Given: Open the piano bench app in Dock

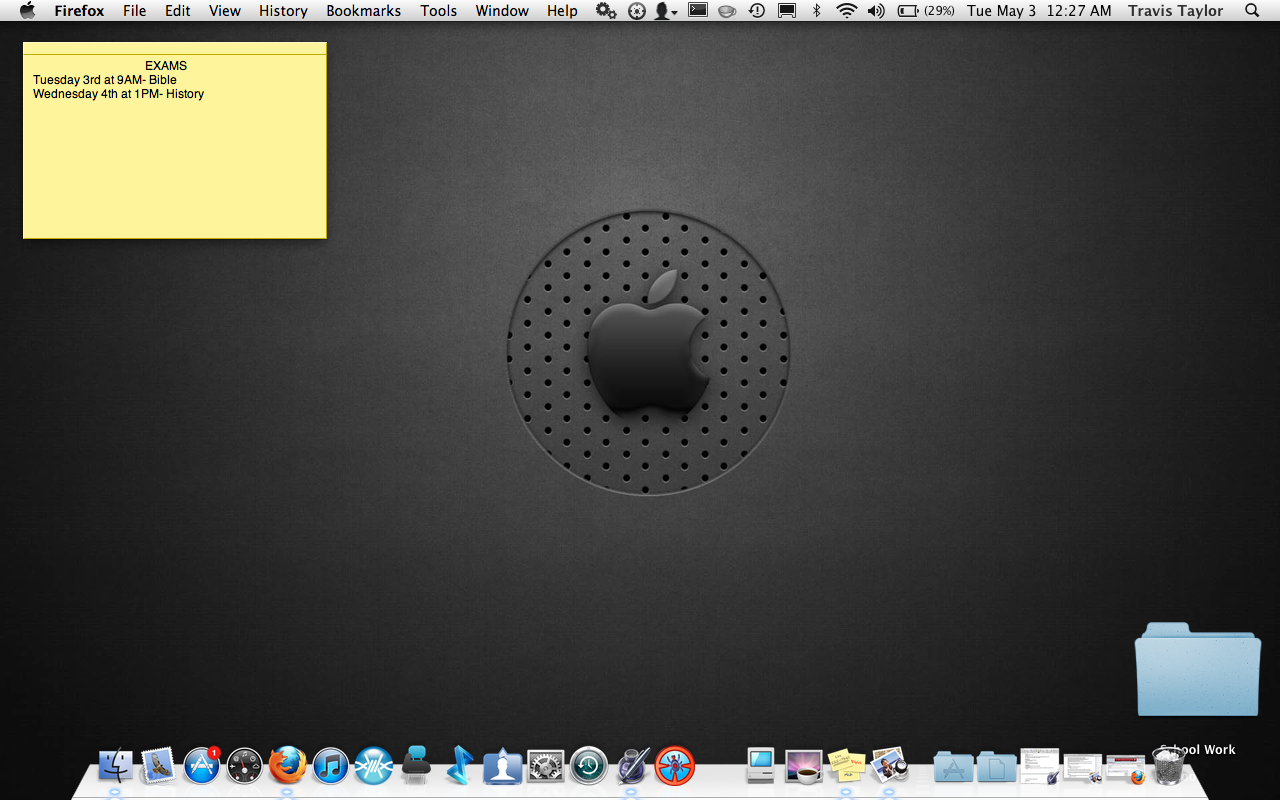Looking at the screenshot, I should pos(416,766).
